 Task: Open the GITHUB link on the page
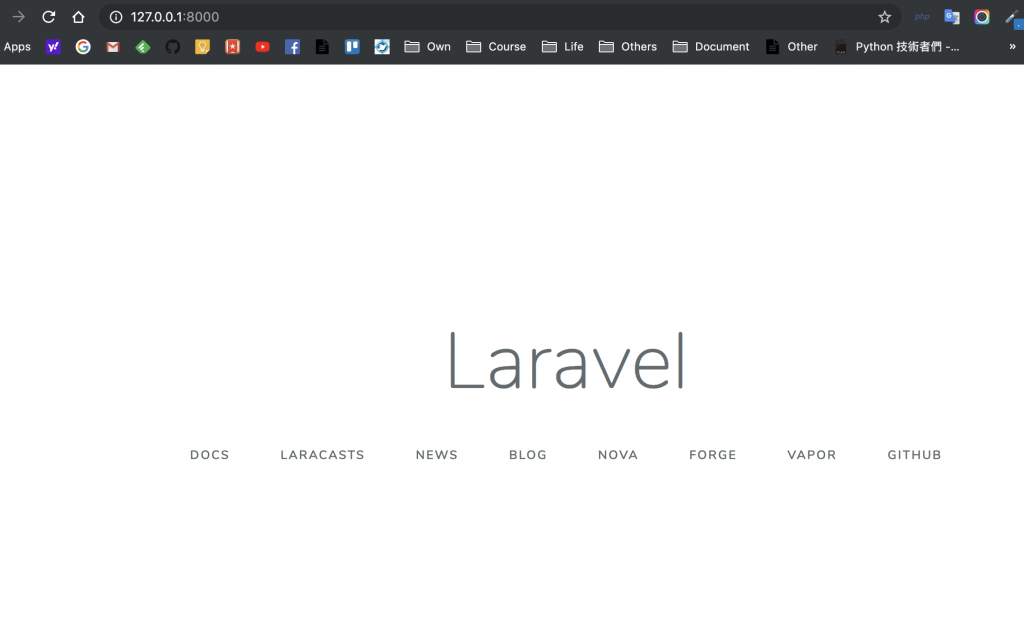(x=914, y=454)
